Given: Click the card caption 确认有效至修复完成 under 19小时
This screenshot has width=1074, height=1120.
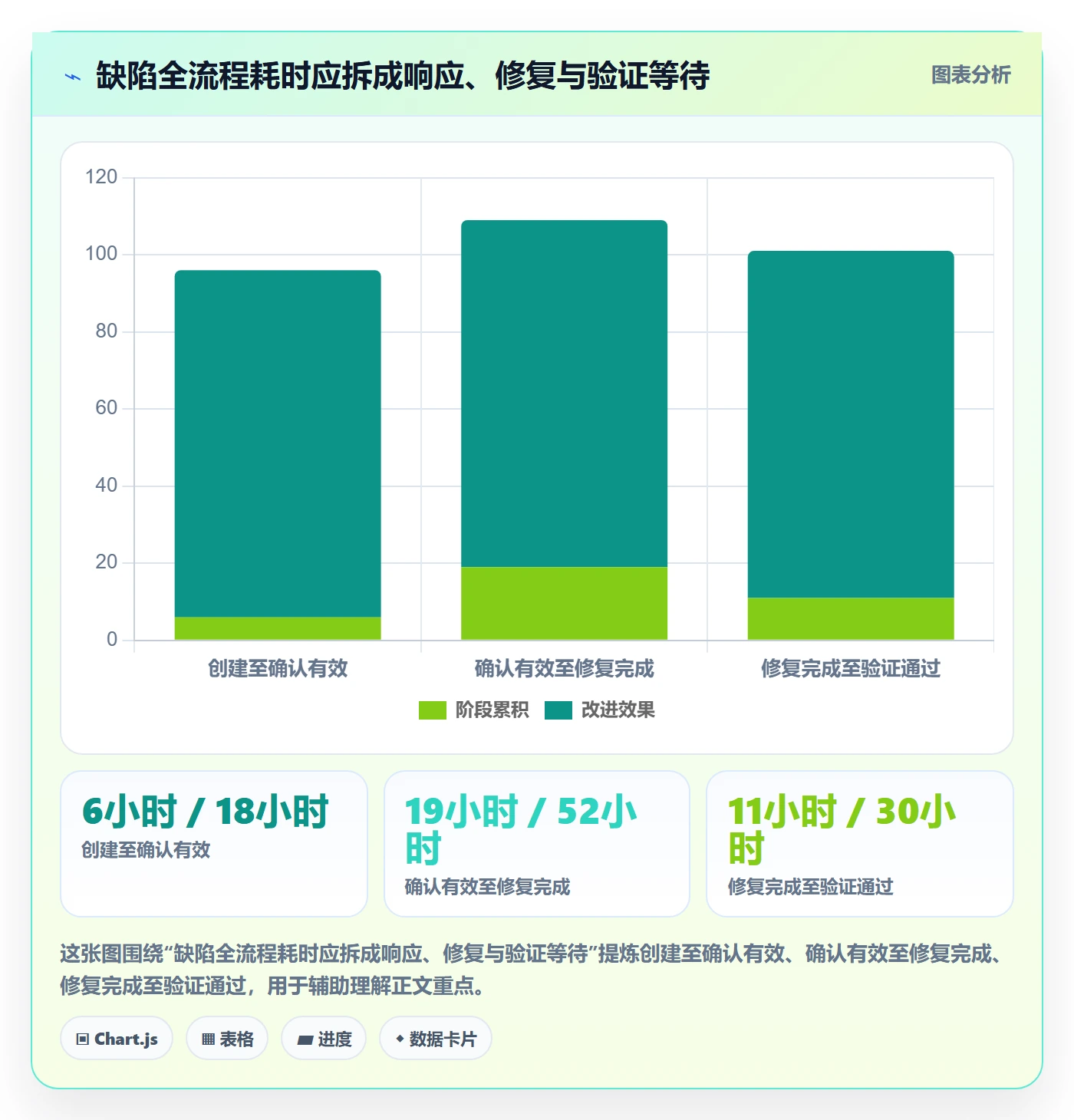Looking at the screenshot, I should click(x=487, y=887).
